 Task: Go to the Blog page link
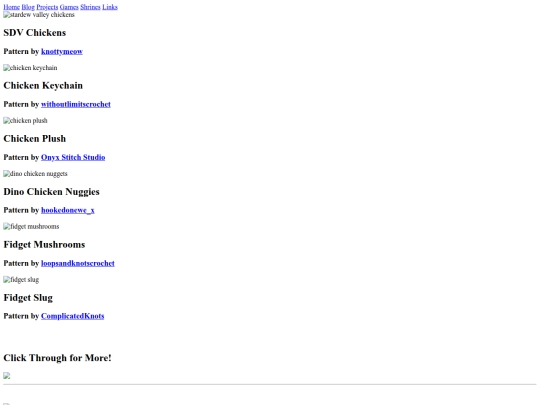28,7
